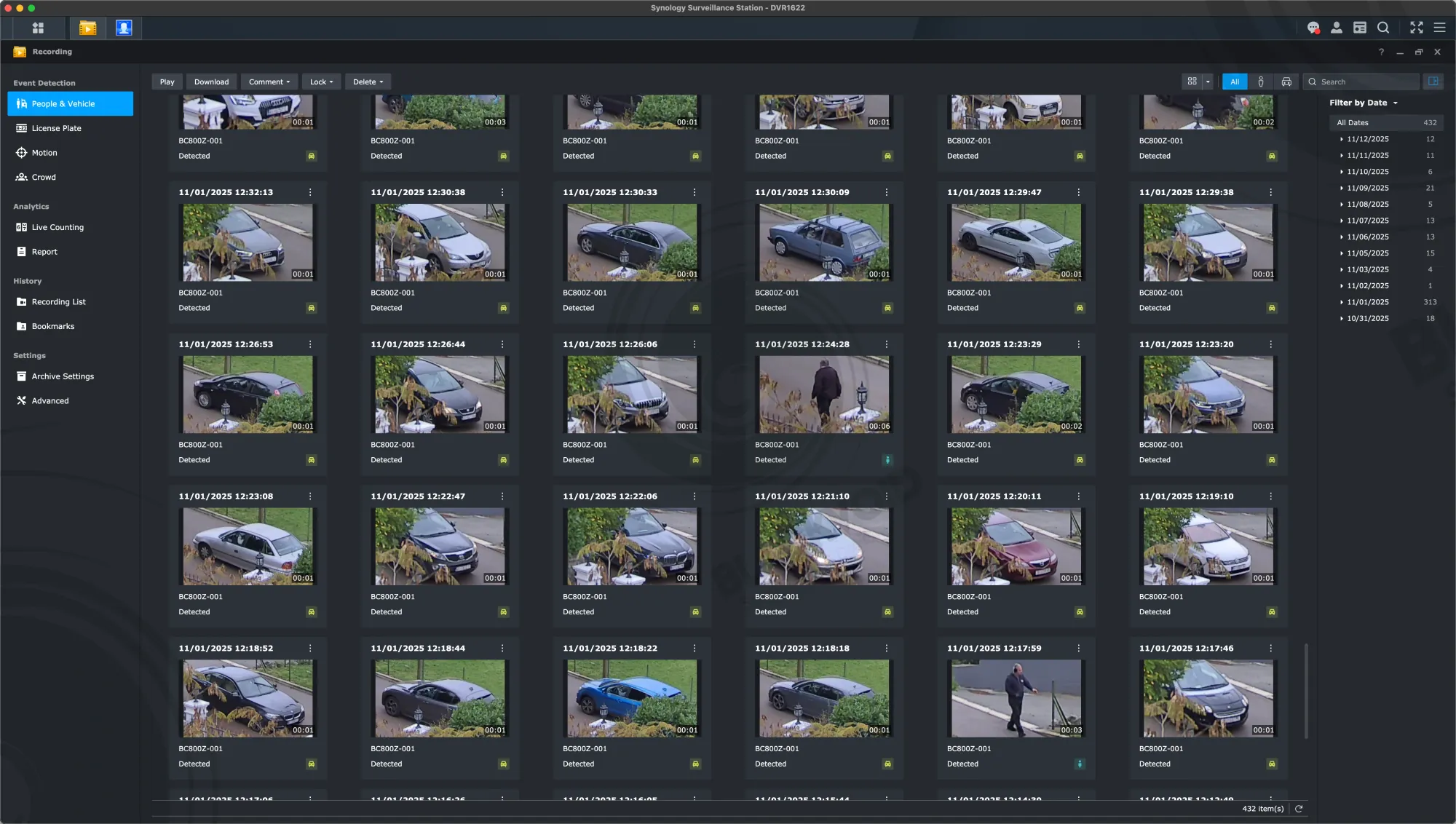Viewport: 1456px width, 824px height.
Task: Open Recording List in sidebar
Action: point(58,302)
